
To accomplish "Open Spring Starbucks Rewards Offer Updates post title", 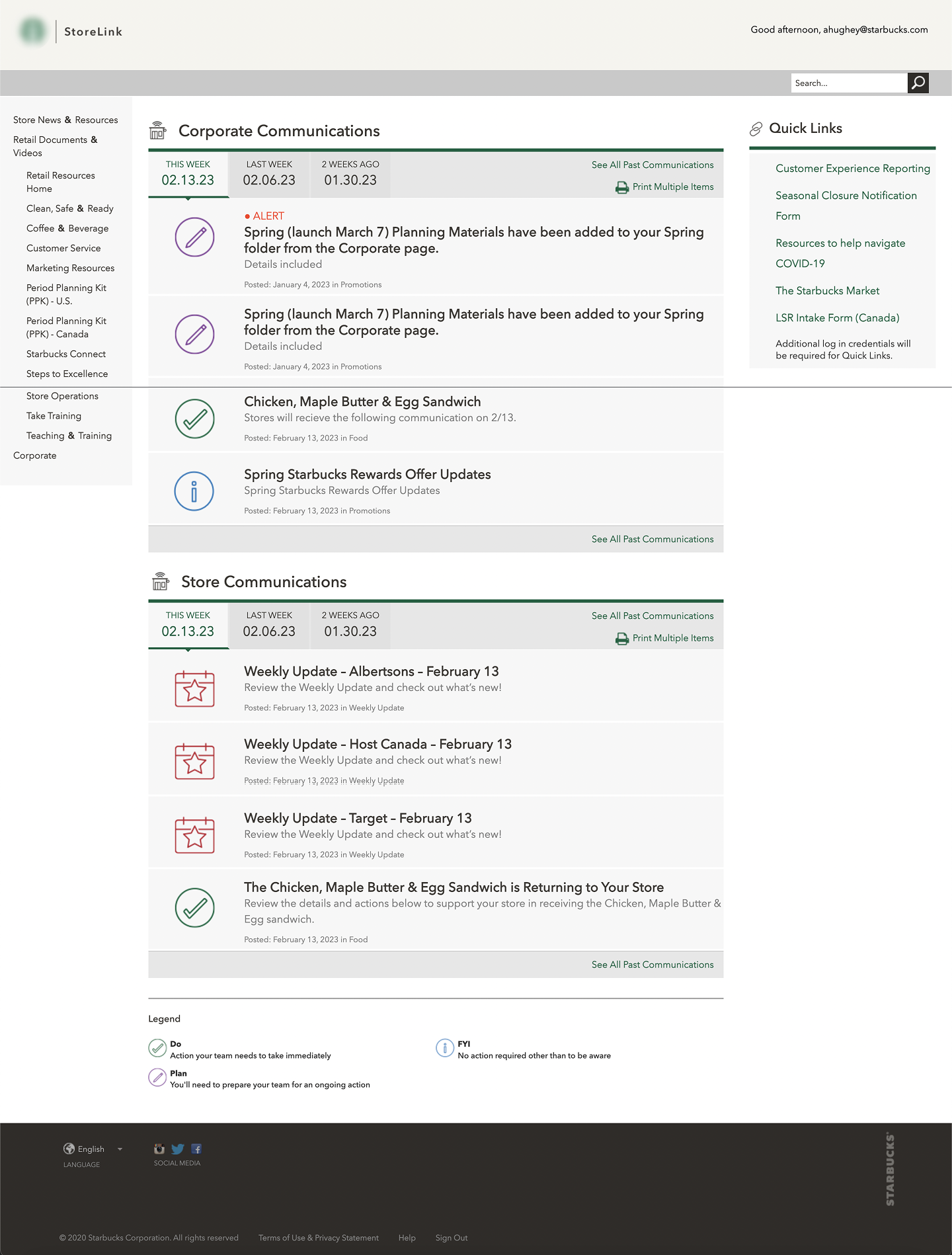I will pos(368,474).
